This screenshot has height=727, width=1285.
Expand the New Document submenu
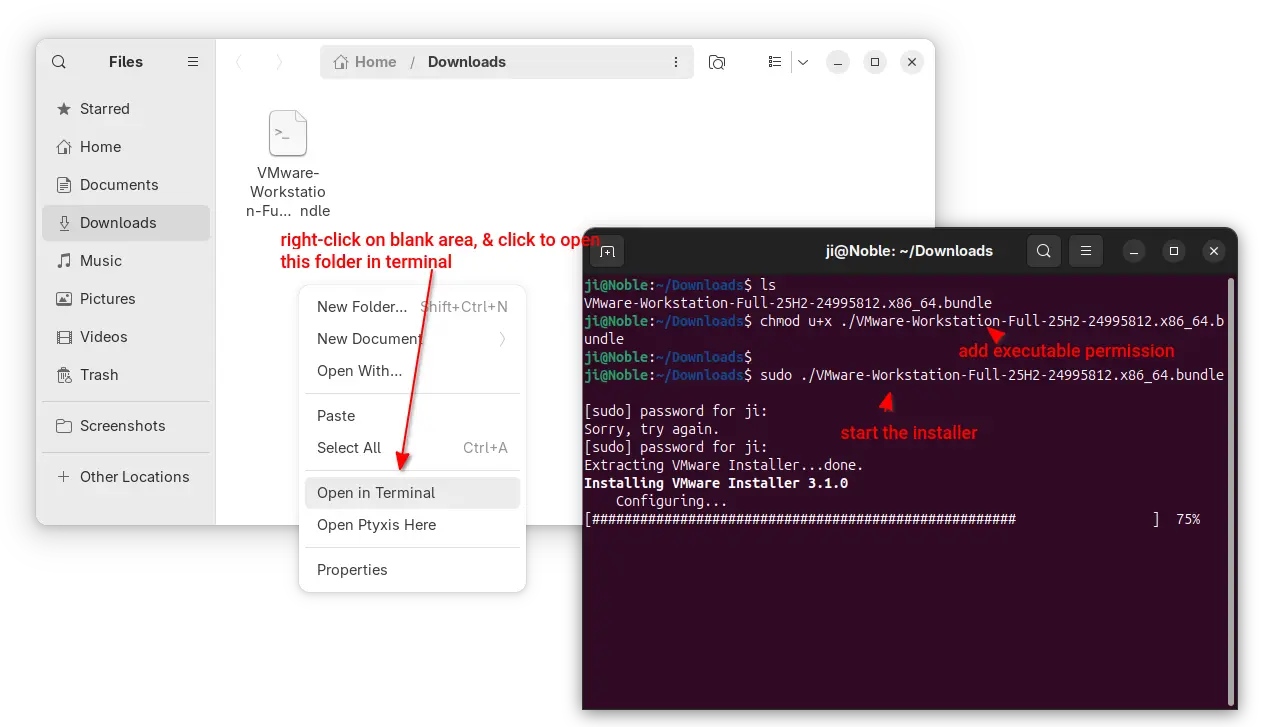click(502, 339)
